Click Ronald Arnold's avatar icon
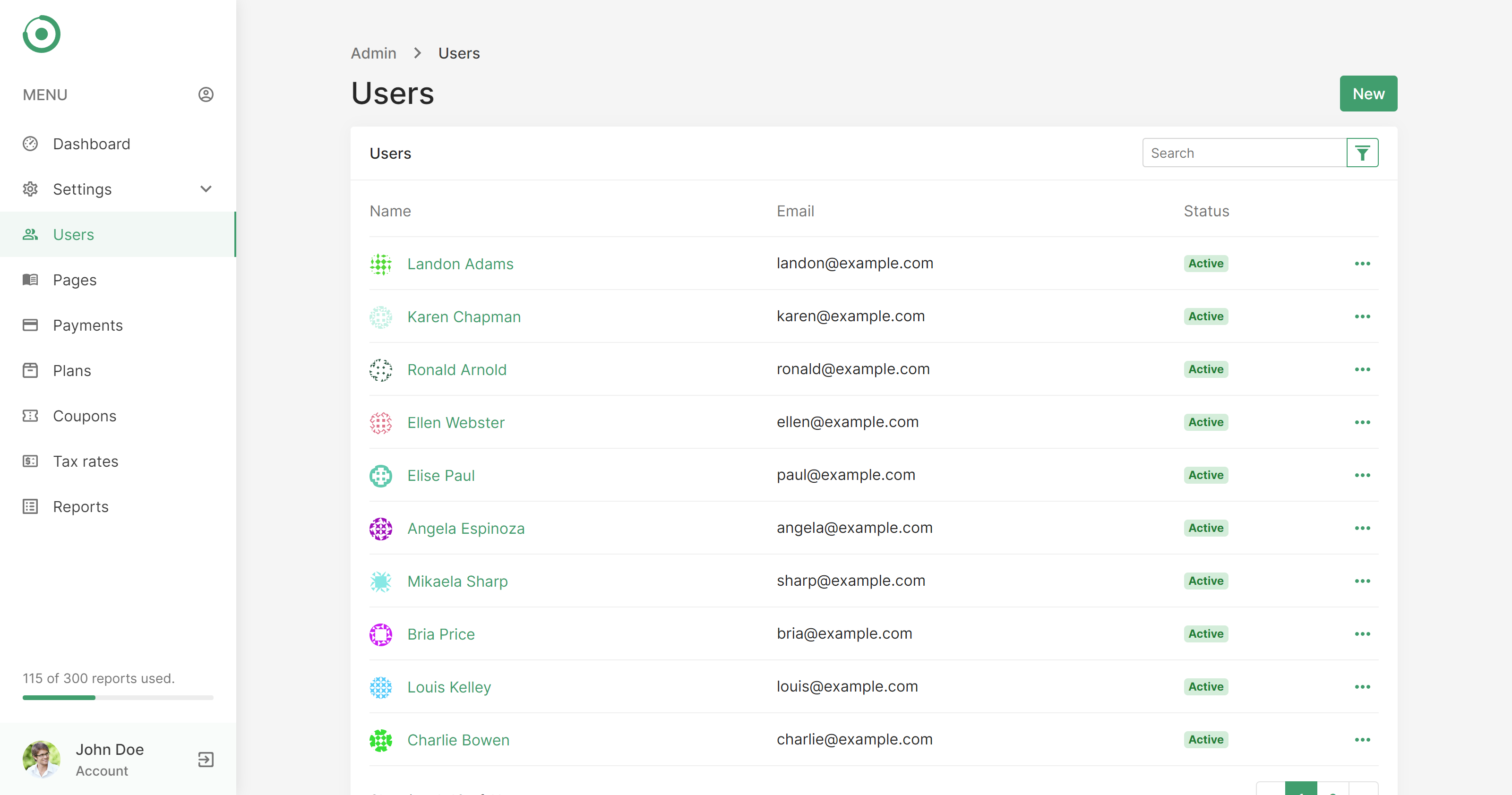This screenshot has height=795, width=1512. 380,370
